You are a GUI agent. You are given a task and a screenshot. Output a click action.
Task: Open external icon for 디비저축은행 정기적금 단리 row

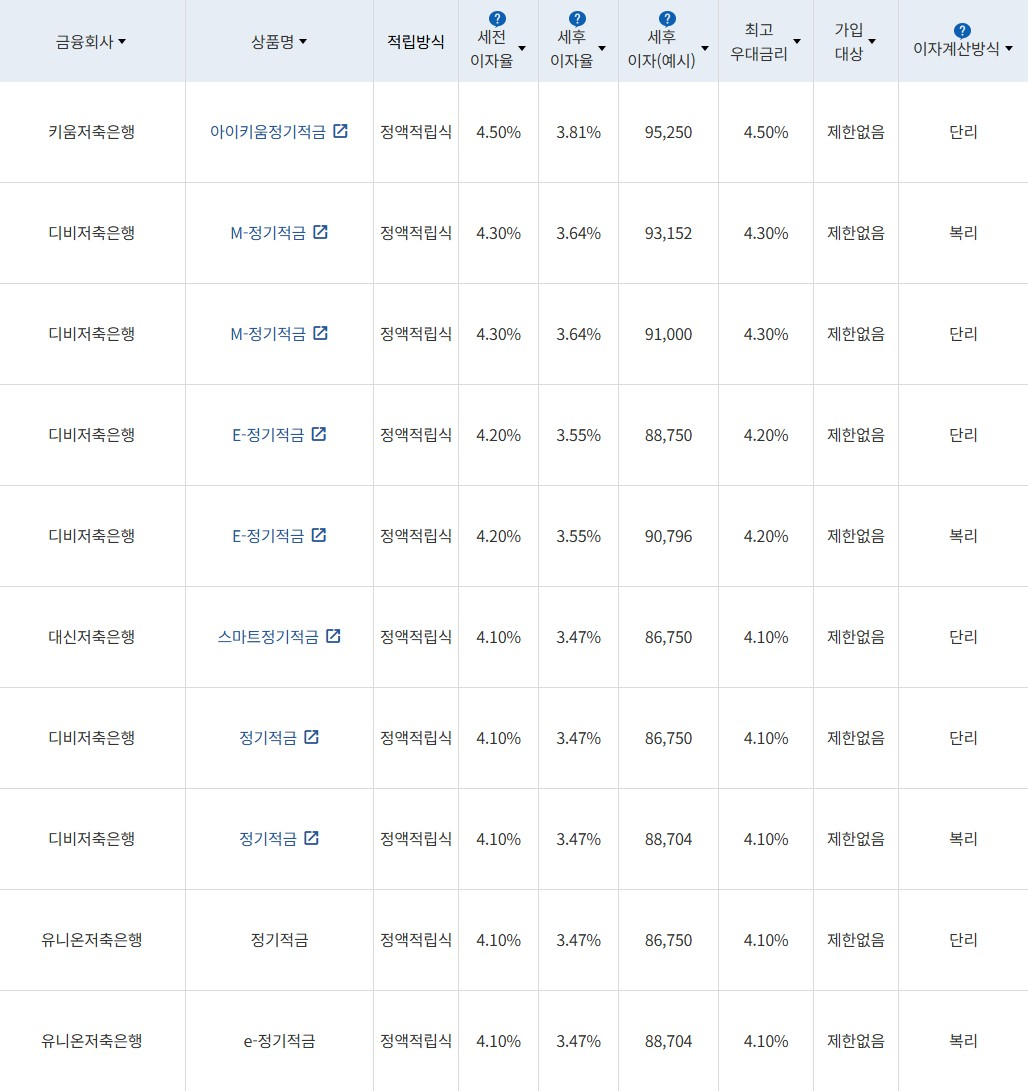tap(312, 737)
